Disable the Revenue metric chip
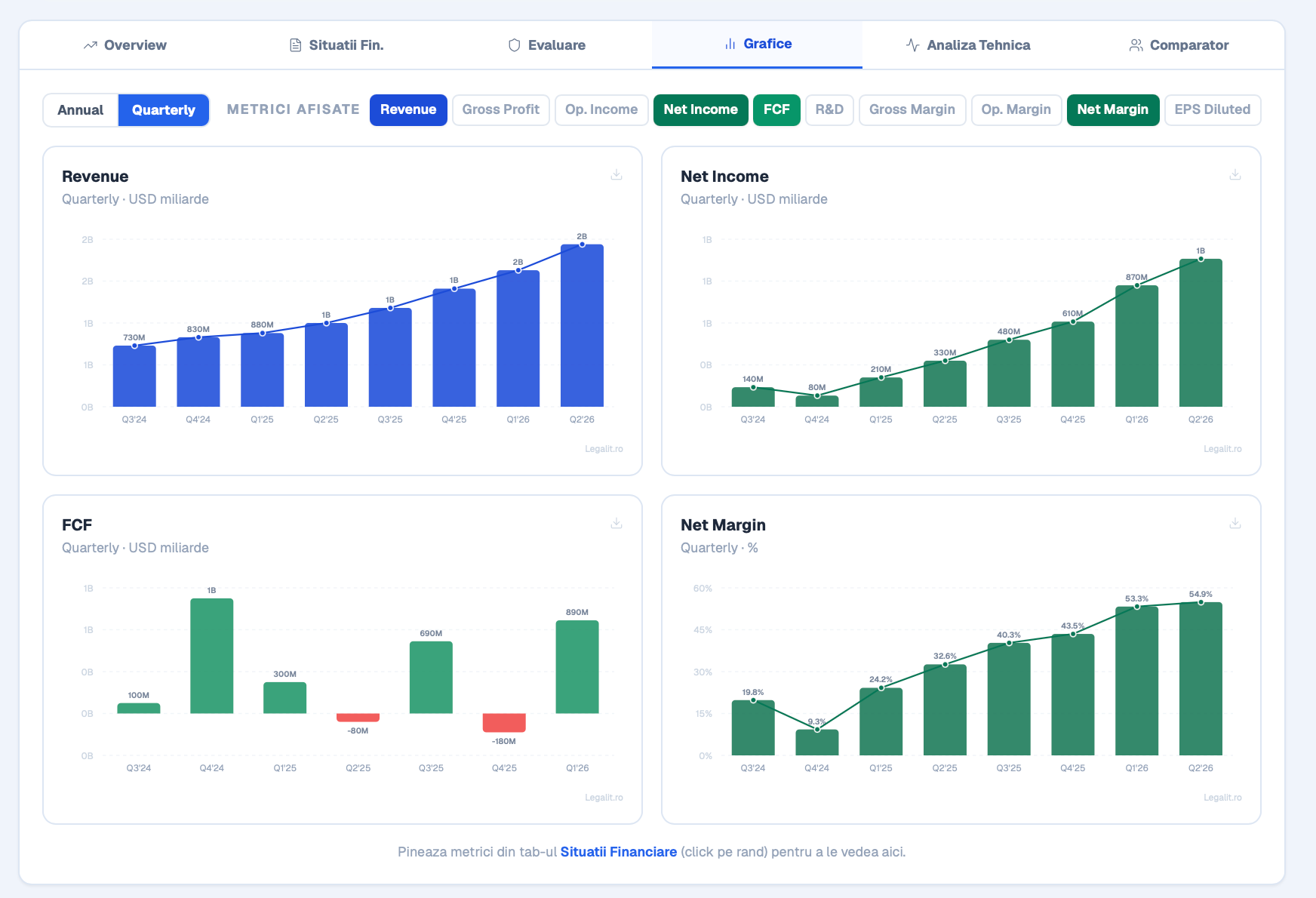1316x898 pixels. [408, 110]
